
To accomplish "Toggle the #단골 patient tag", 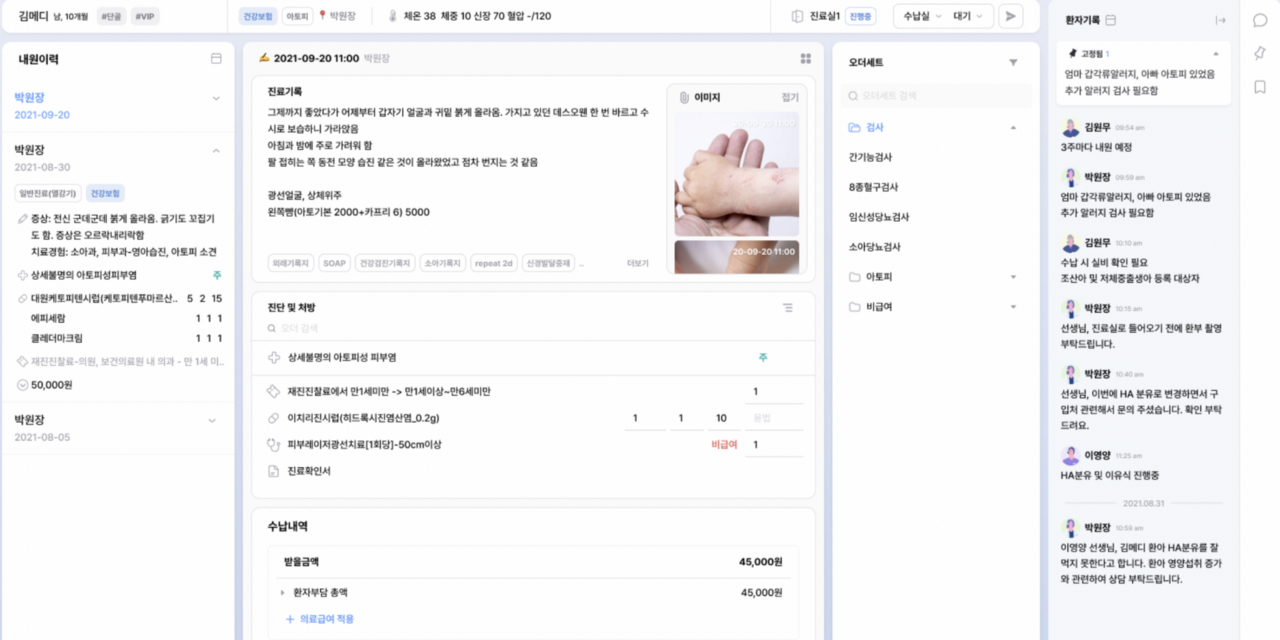I will (110, 16).
